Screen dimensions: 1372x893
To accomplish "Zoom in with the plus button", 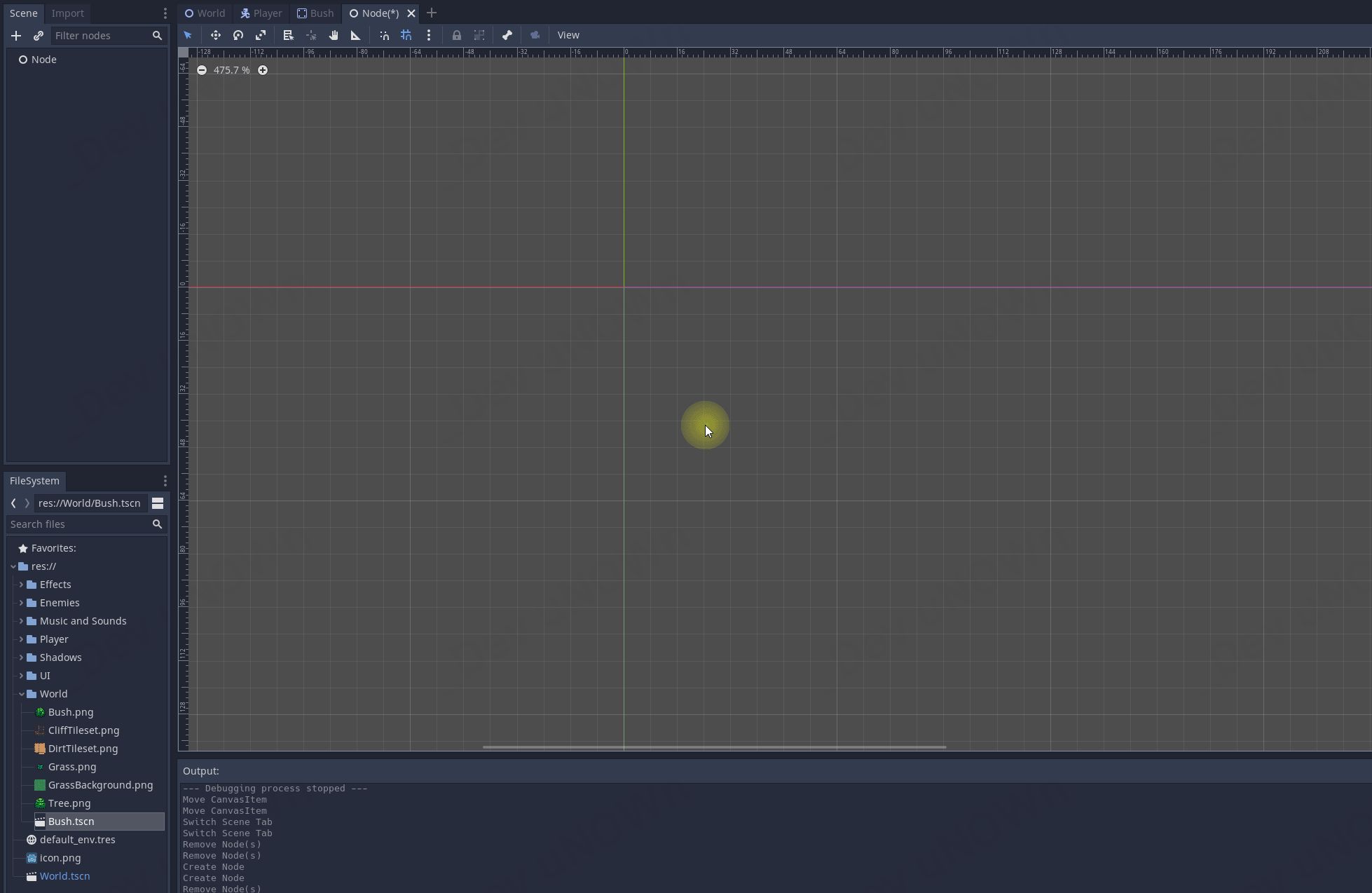I will click(x=263, y=70).
